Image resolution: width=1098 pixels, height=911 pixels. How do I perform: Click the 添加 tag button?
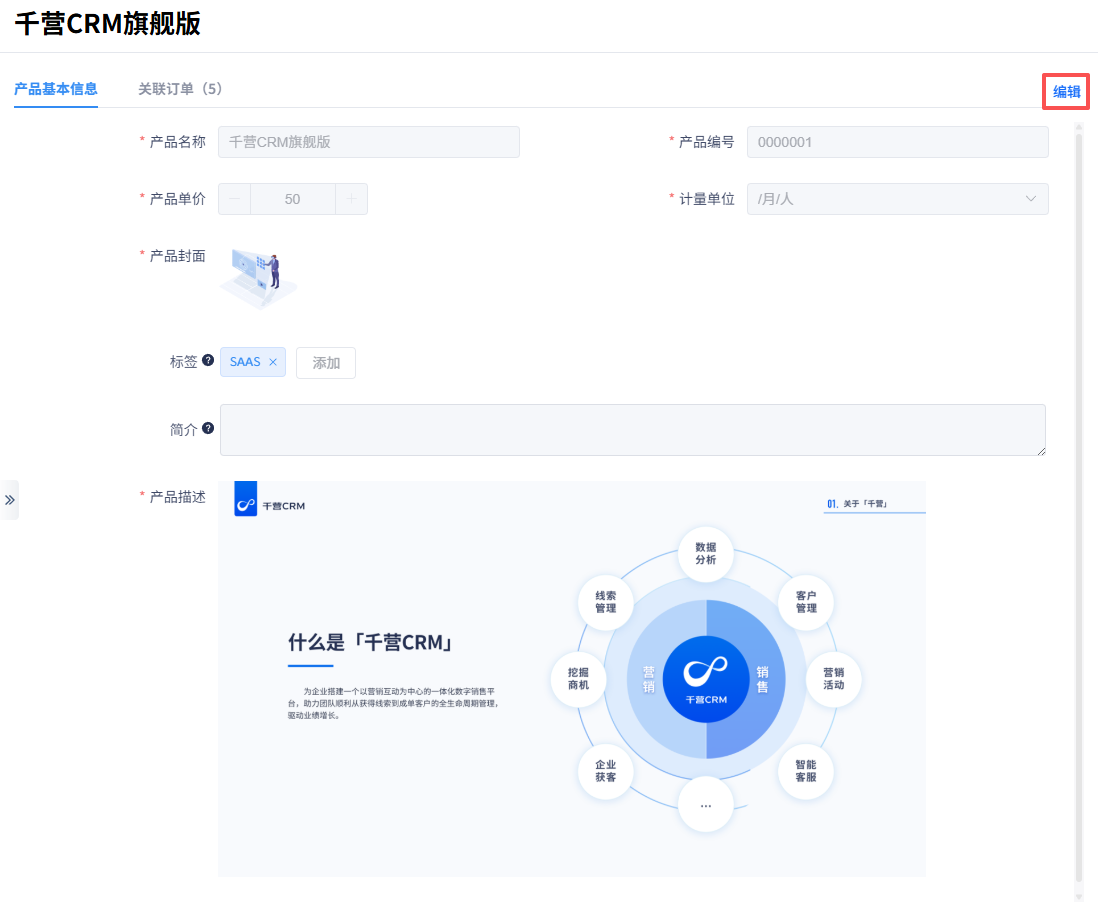click(326, 363)
